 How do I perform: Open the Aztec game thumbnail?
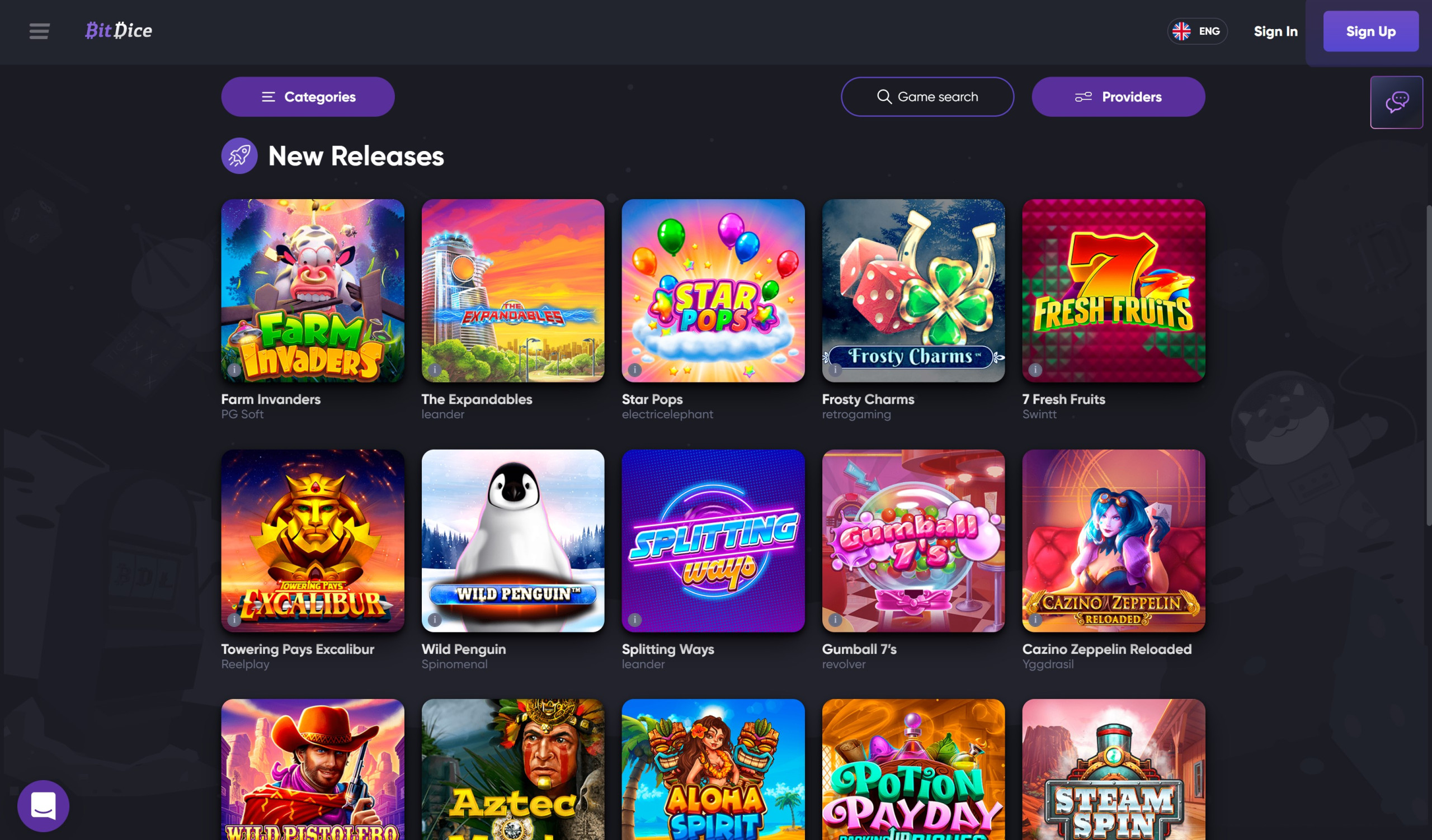[x=513, y=770]
